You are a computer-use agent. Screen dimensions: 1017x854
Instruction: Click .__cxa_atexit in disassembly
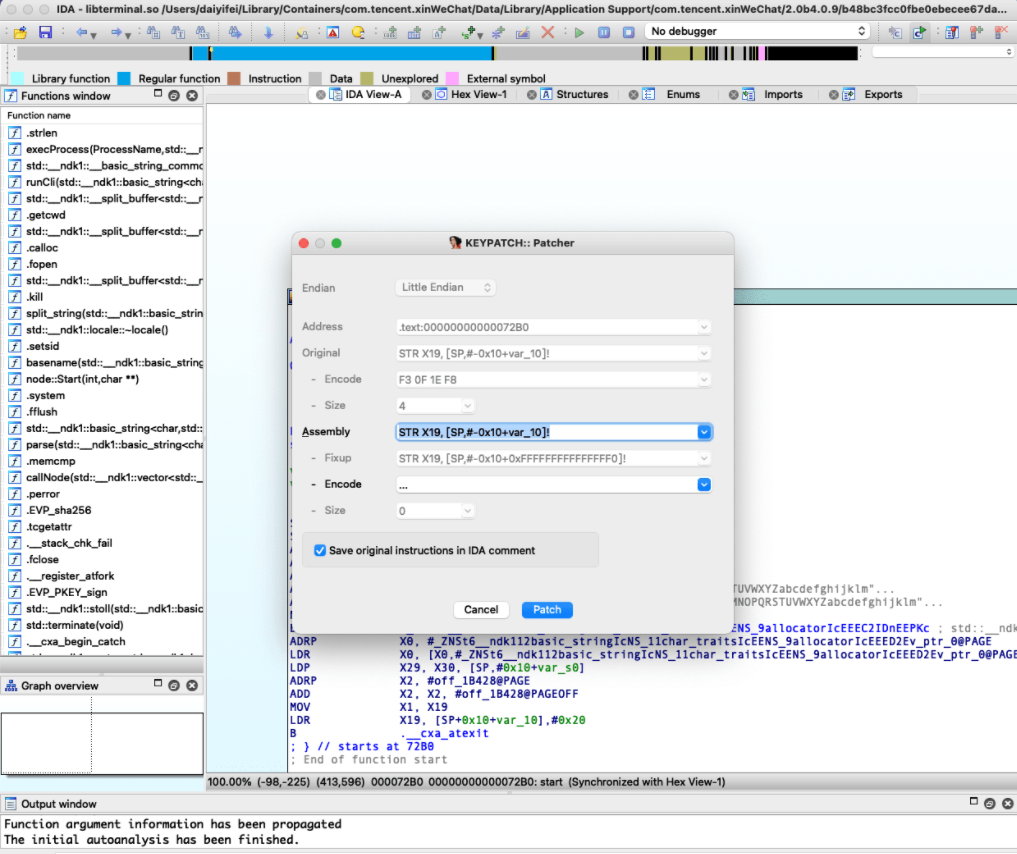click(444, 733)
